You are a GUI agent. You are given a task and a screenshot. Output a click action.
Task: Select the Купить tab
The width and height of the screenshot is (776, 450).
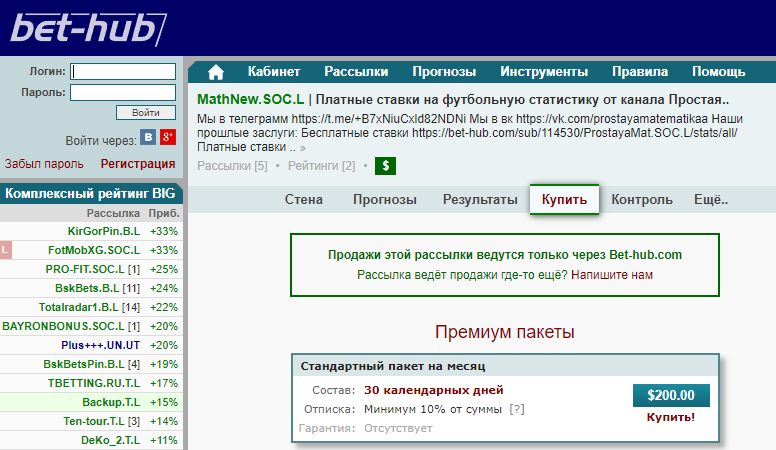[x=564, y=200]
